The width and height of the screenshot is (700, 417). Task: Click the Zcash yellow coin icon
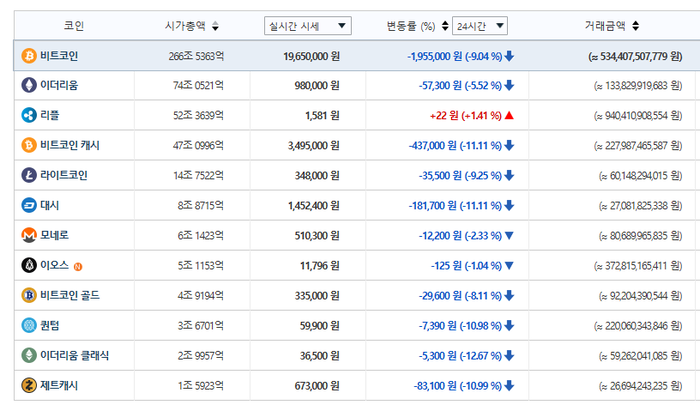[x=29, y=385]
